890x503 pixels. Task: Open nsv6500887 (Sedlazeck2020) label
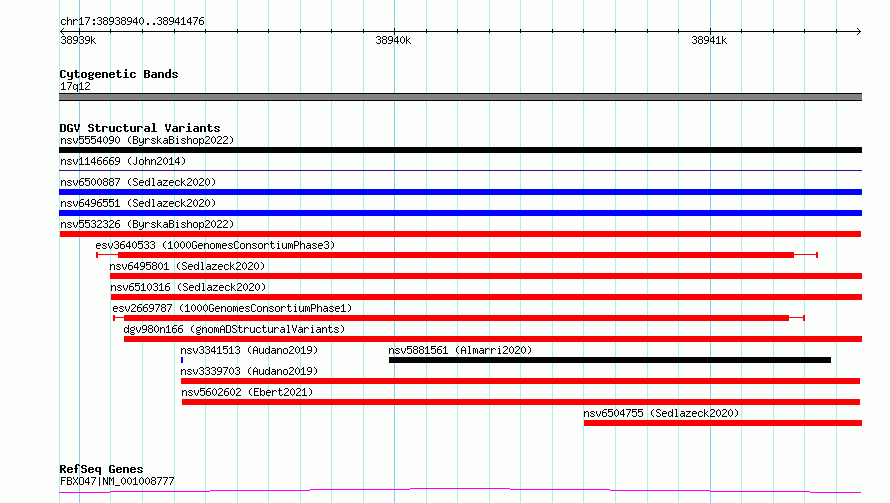[138, 182]
